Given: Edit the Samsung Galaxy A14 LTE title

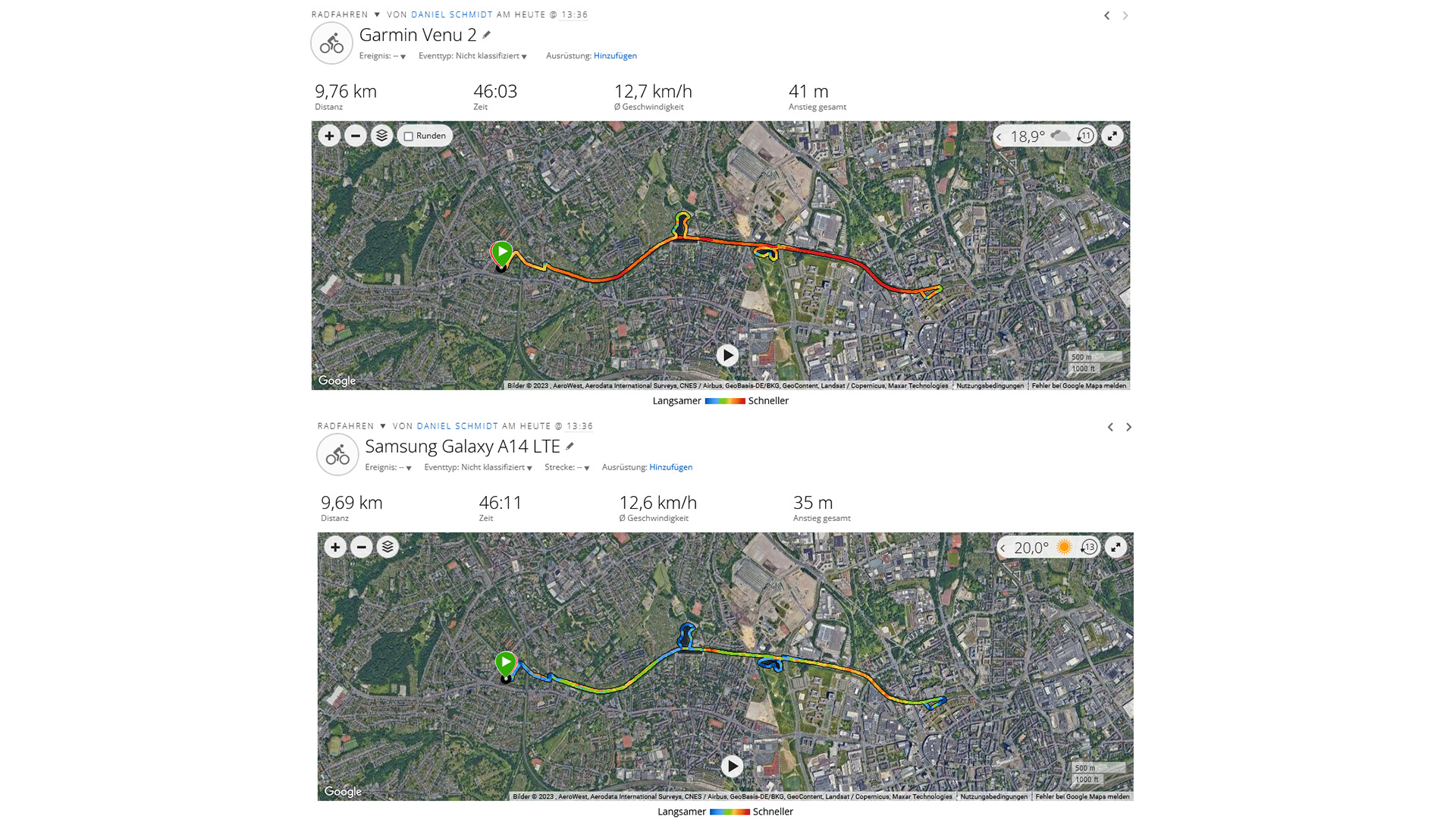Looking at the screenshot, I should (x=570, y=446).
